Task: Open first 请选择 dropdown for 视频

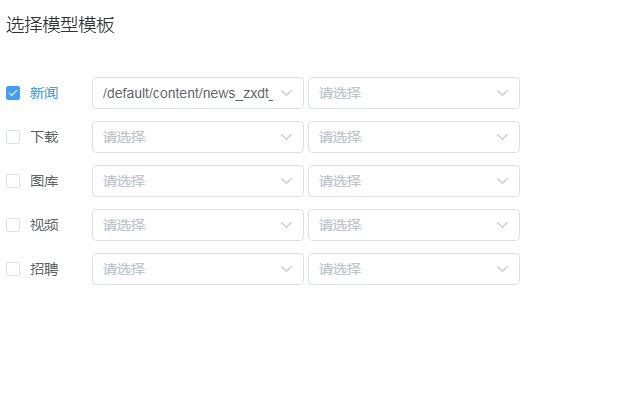Action: tap(197, 225)
